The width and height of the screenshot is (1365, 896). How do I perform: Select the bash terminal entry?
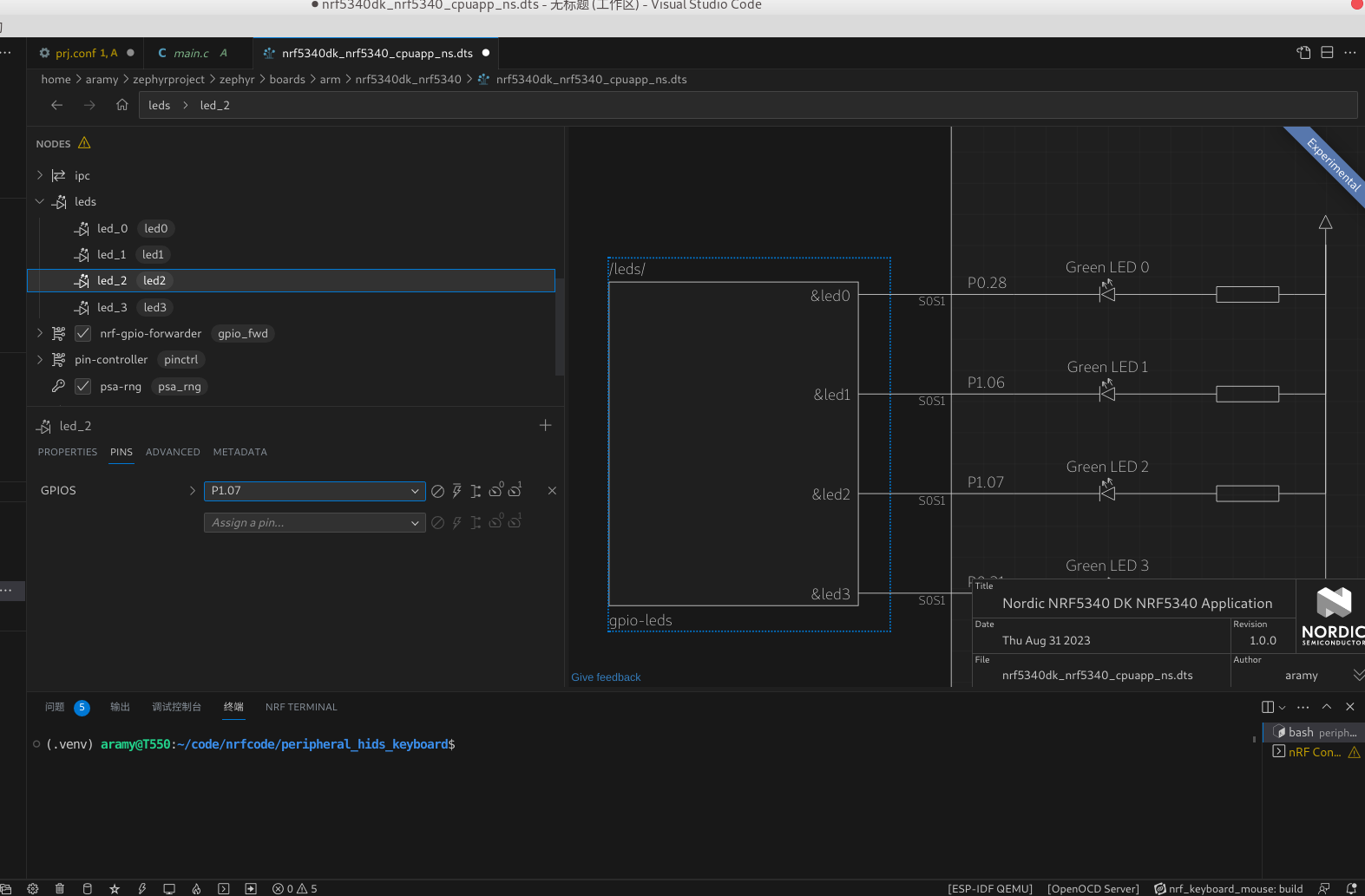(1314, 732)
